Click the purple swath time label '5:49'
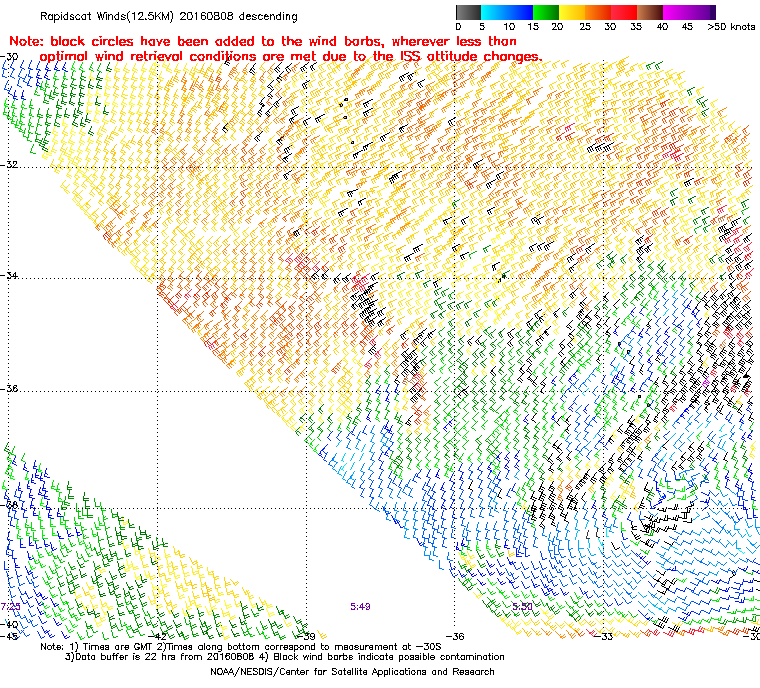This screenshot has height=688, width=760. coord(360,607)
